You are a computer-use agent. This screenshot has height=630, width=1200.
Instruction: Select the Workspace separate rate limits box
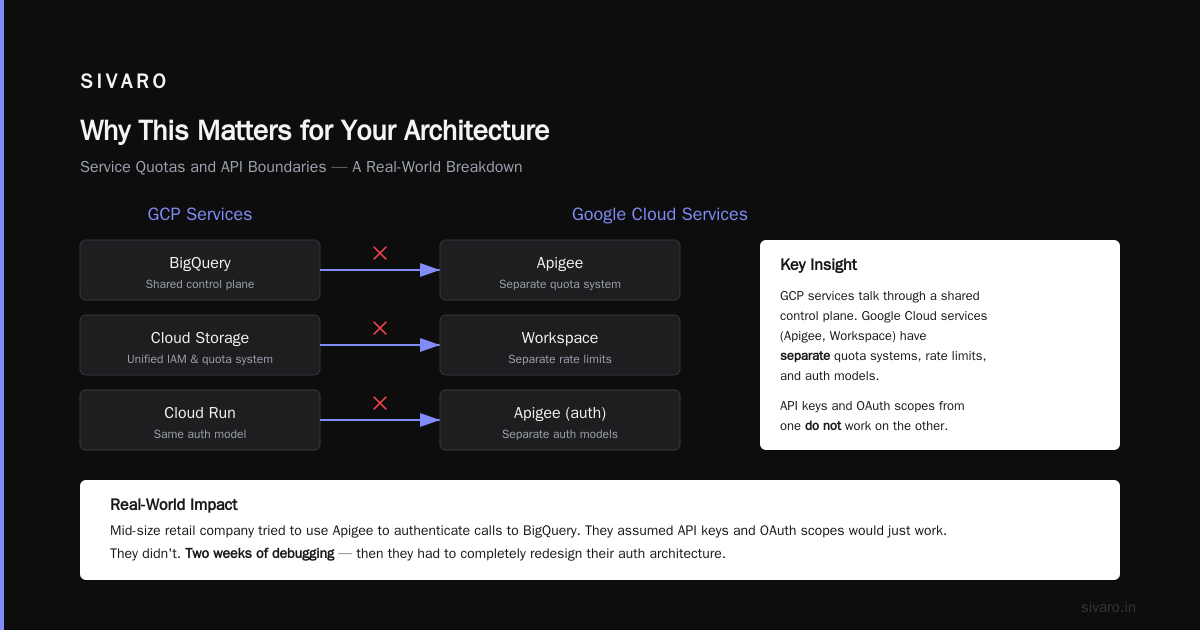(x=560, y=345)
